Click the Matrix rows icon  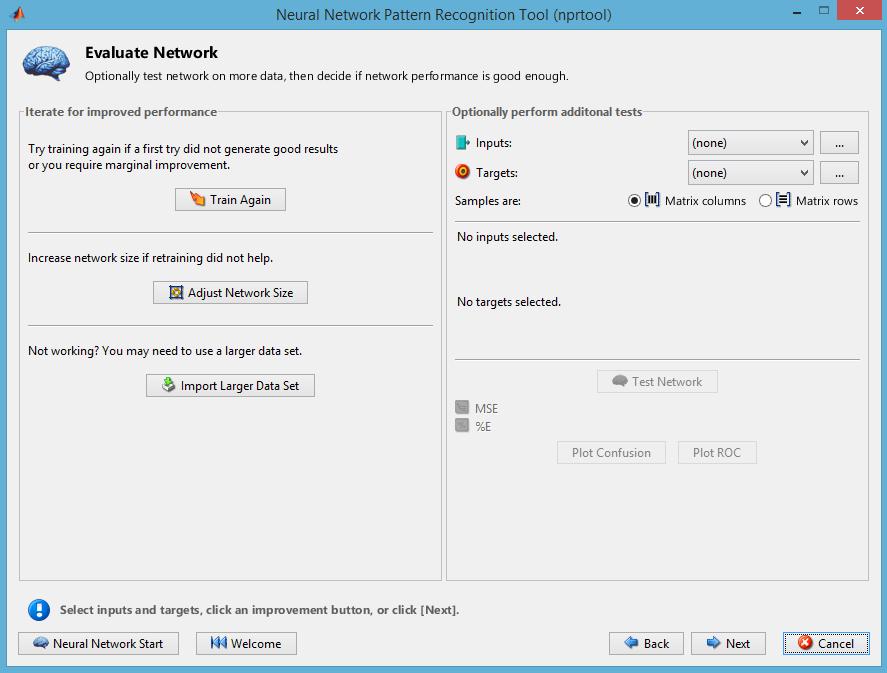783,200
